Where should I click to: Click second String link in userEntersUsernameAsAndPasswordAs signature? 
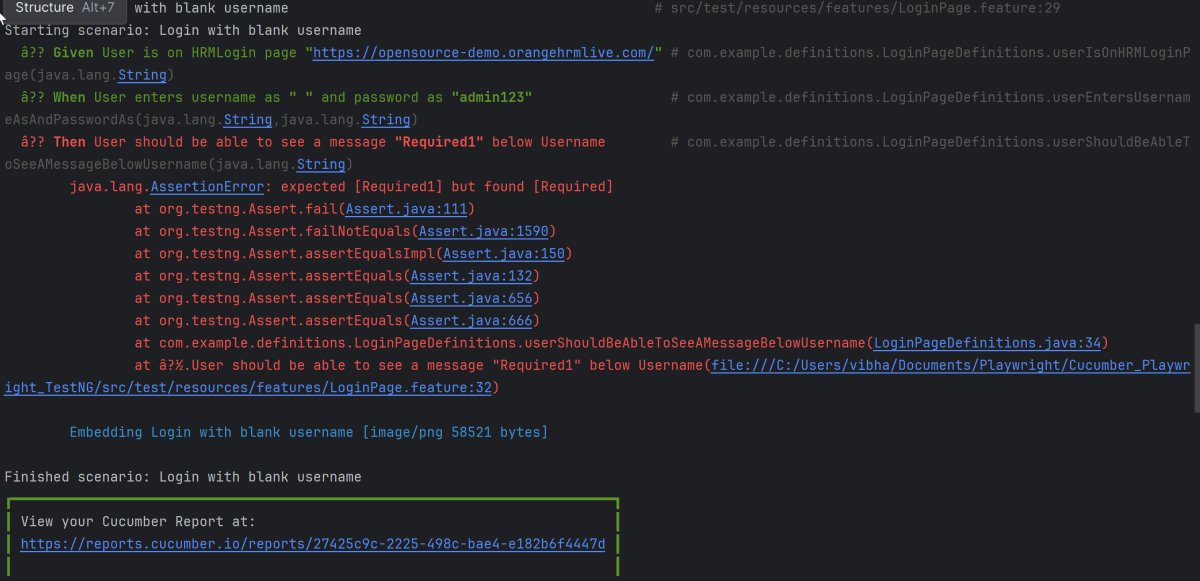click(x=385, y=120)
